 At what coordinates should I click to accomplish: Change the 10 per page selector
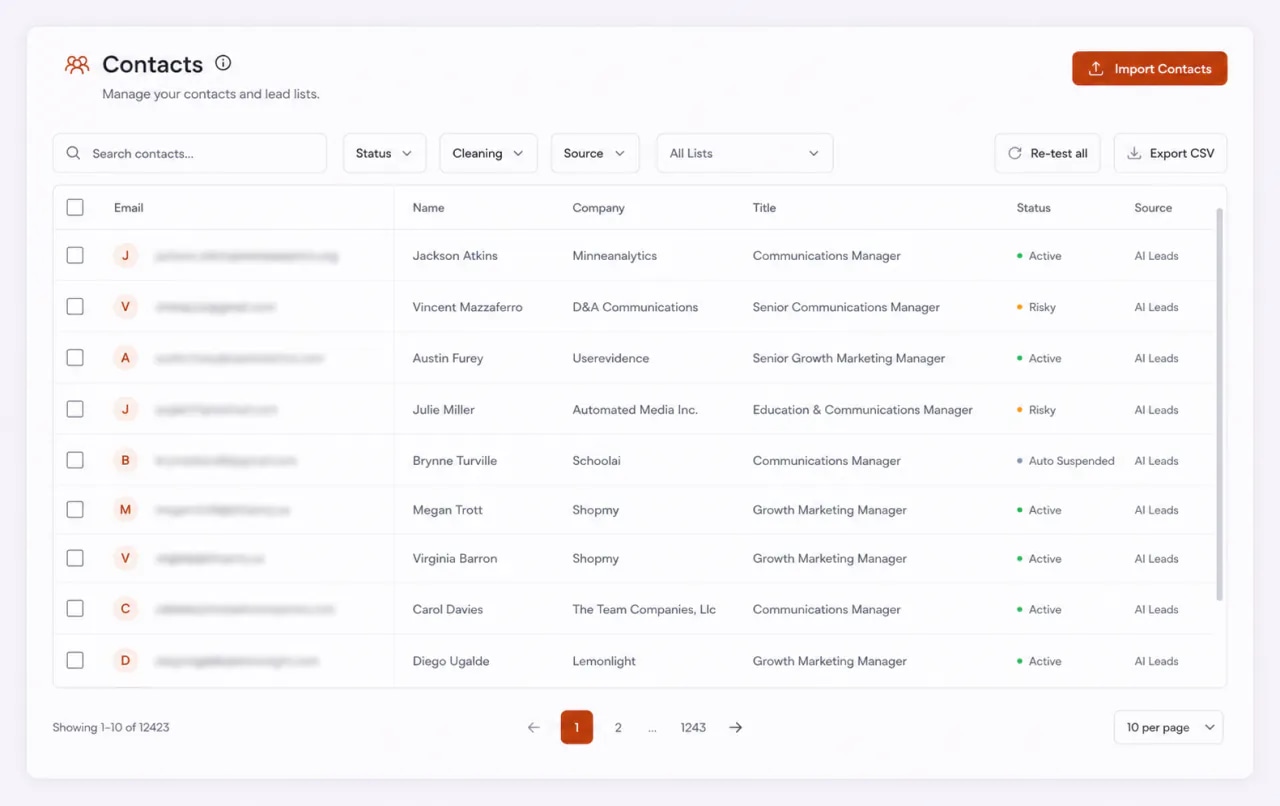point(1169,727)
